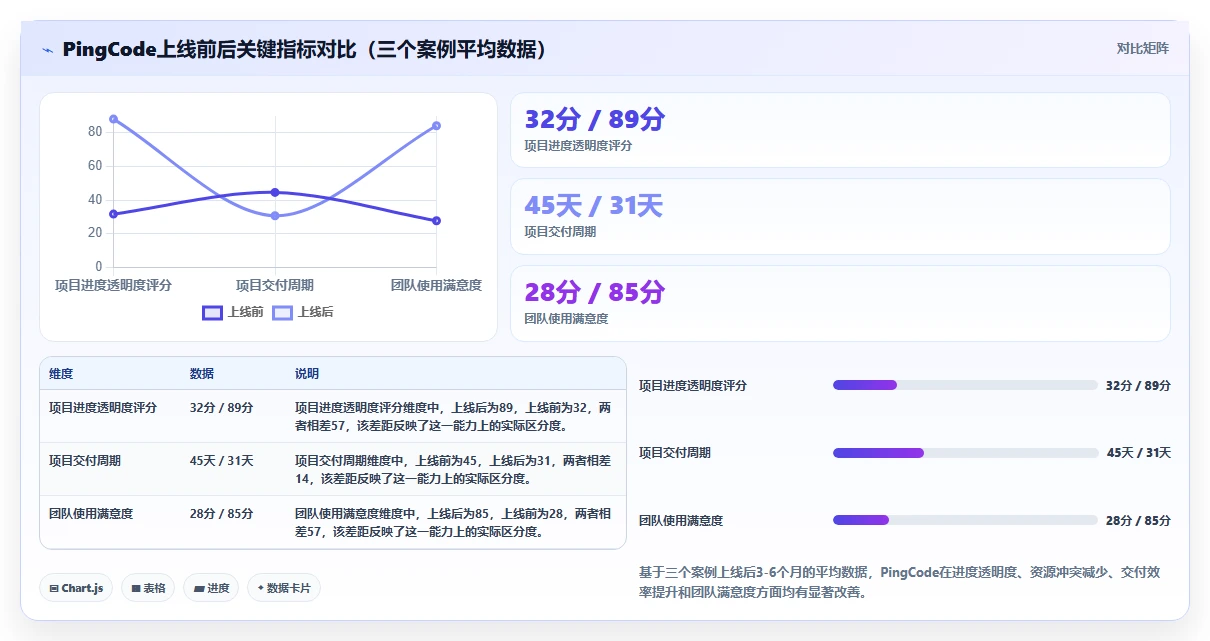Click table value 28分 / 85分
The image size is (1210, 641).
(221, 513)
